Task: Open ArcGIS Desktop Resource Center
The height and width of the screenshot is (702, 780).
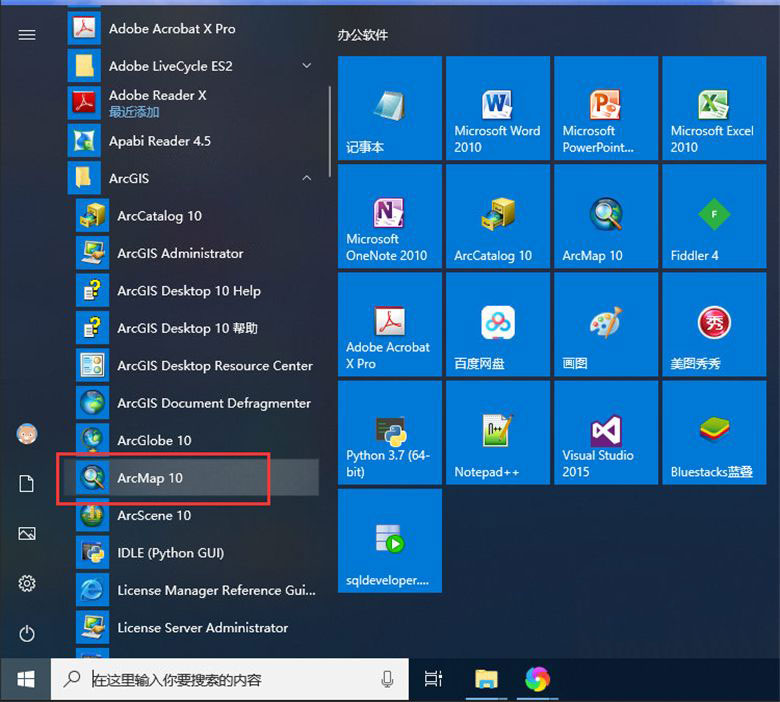Action: (197, 365)
